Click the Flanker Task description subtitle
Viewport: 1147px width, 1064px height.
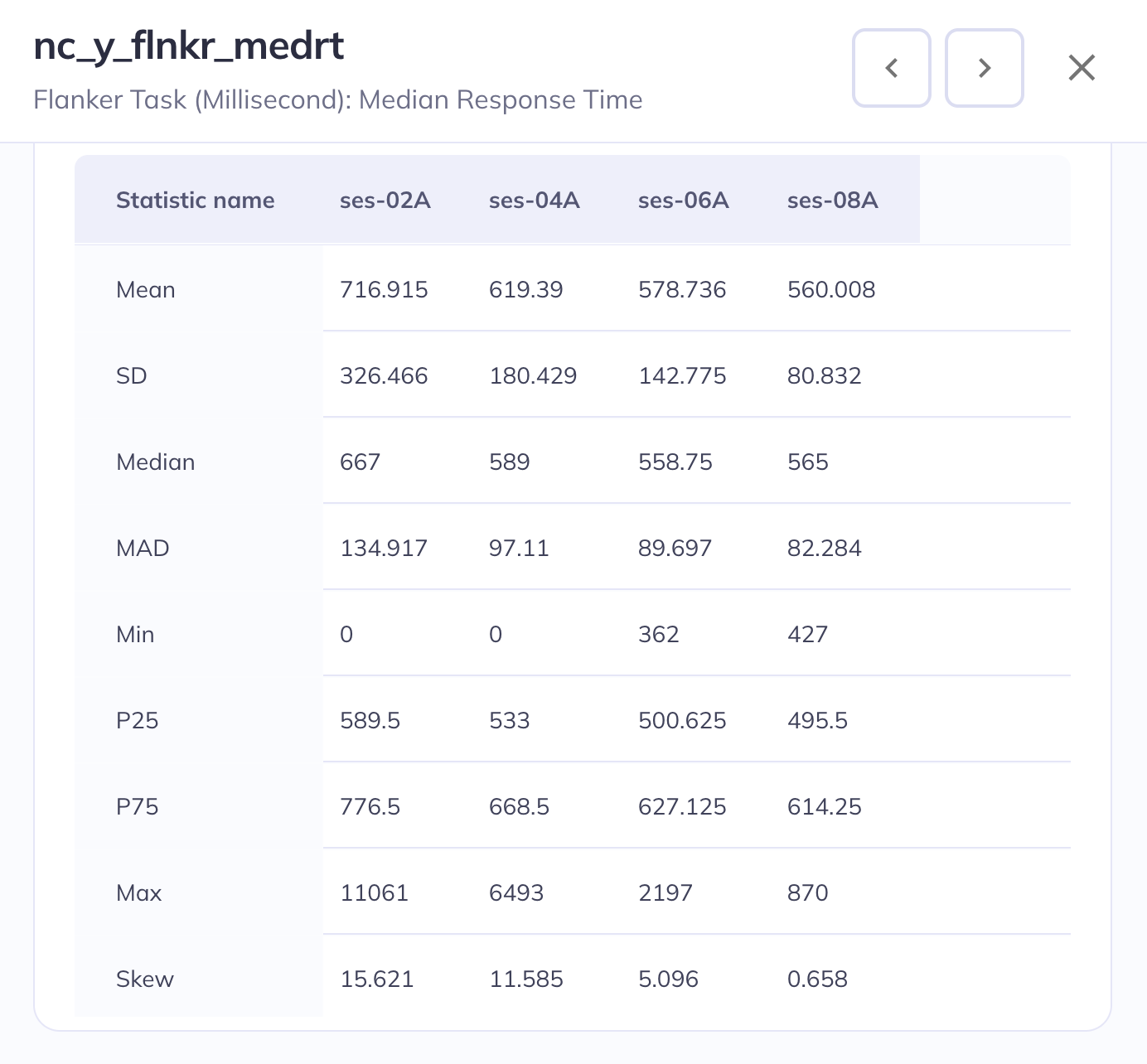tap(338, 99)
